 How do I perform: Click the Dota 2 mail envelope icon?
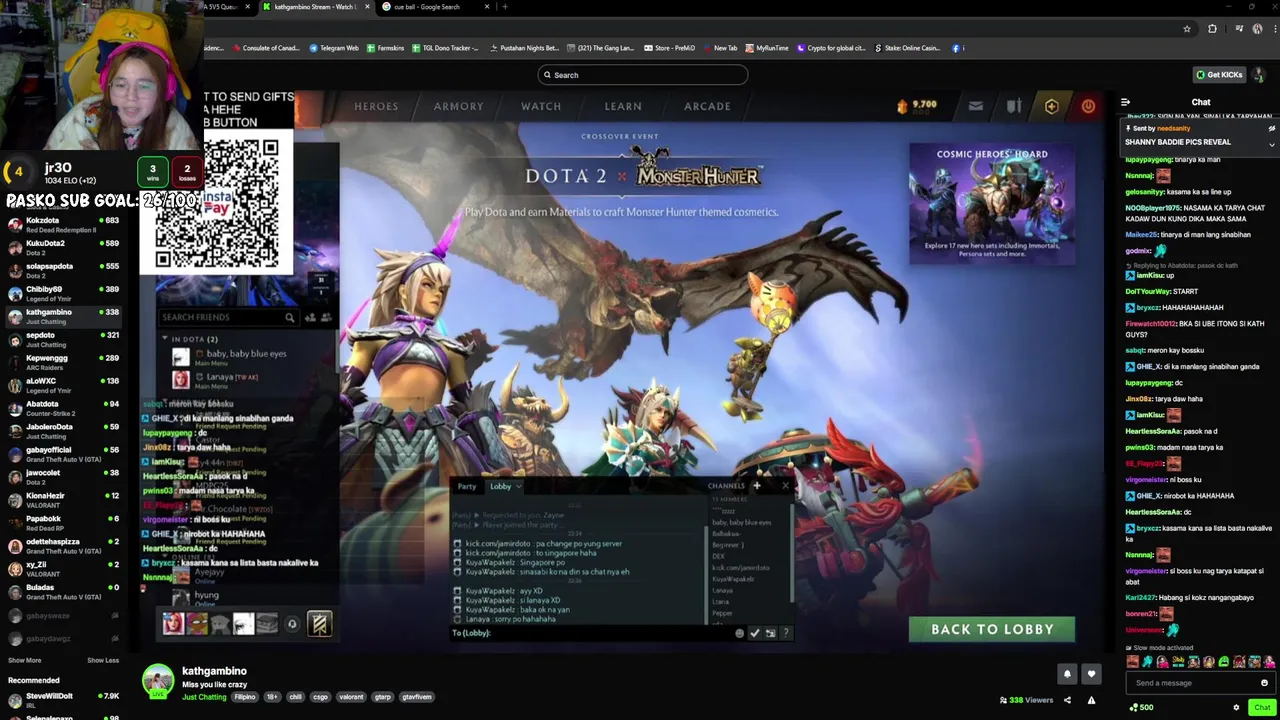point(976,106)
